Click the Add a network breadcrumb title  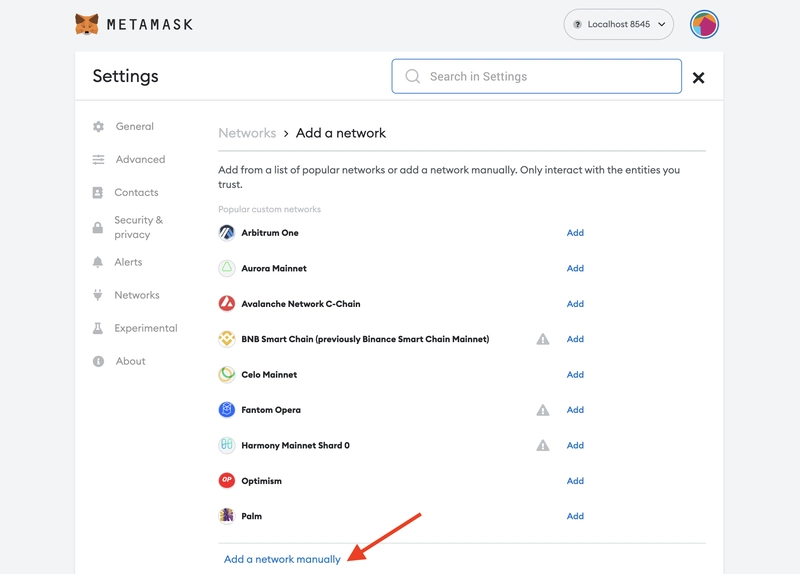341,133
